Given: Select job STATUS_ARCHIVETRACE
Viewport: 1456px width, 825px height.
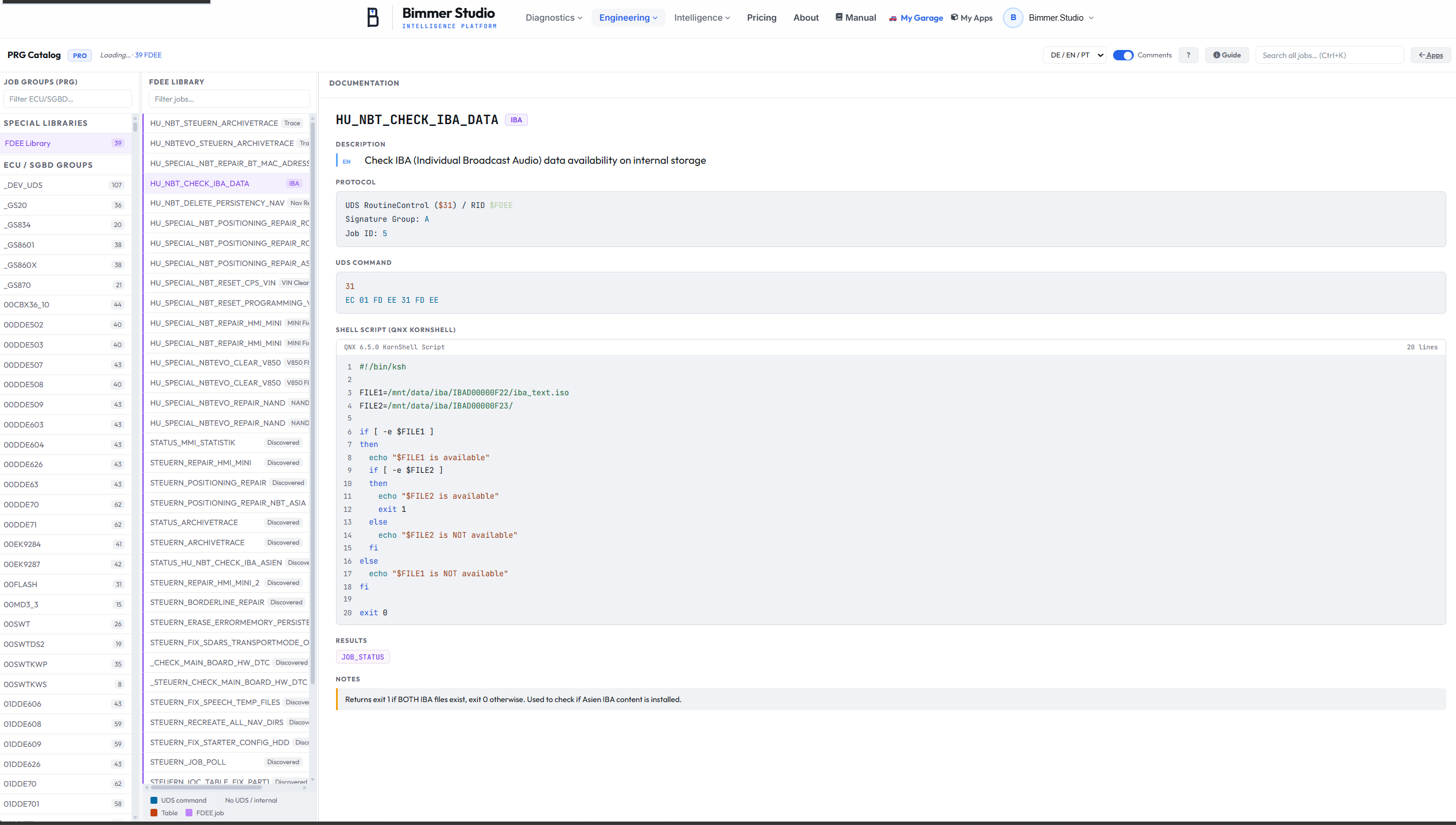Looking at the screenshot, I should pyautogui.click(x=227, y=522).
